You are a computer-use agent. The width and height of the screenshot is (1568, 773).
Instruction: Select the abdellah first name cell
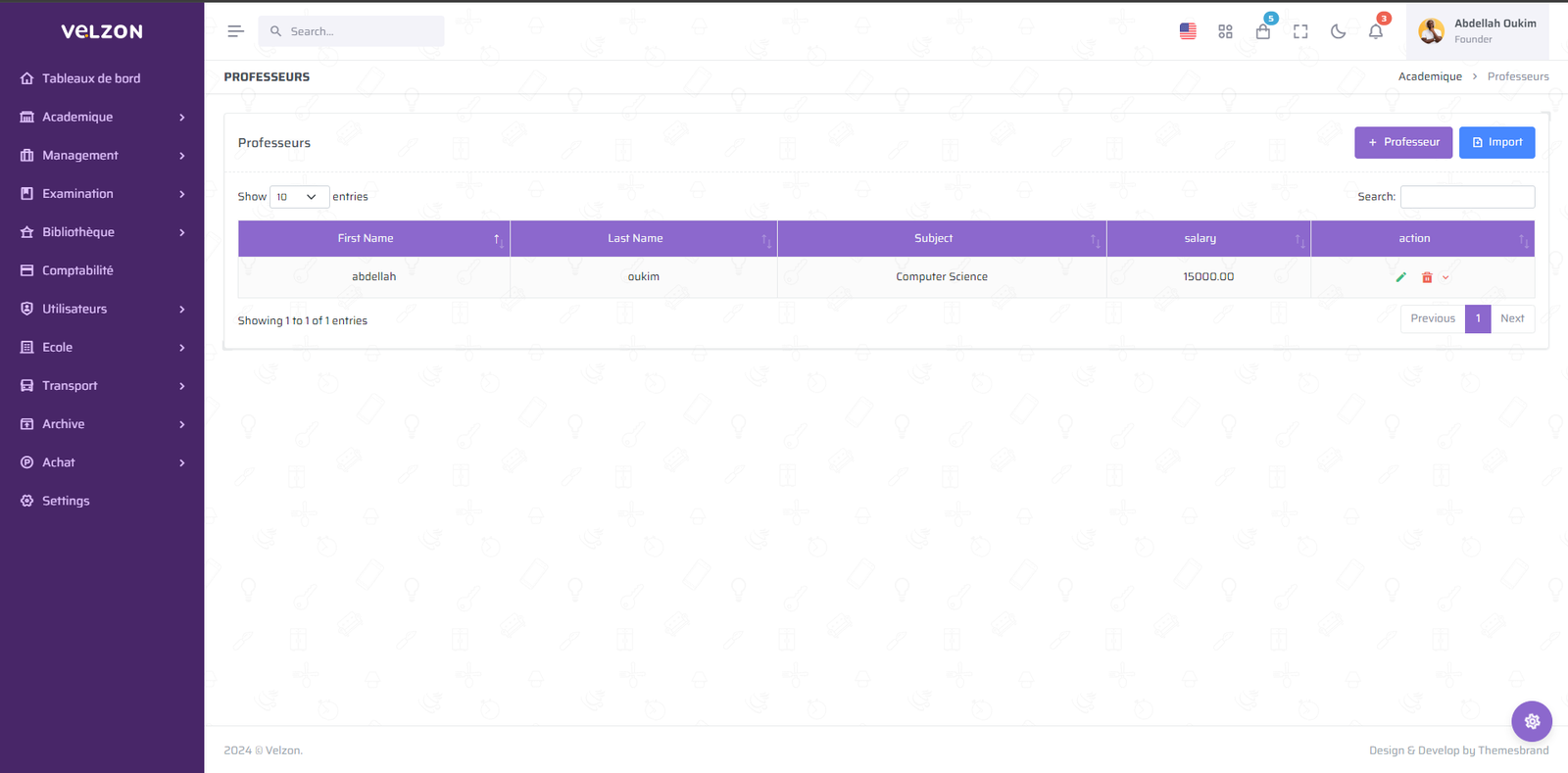point(373,277)
